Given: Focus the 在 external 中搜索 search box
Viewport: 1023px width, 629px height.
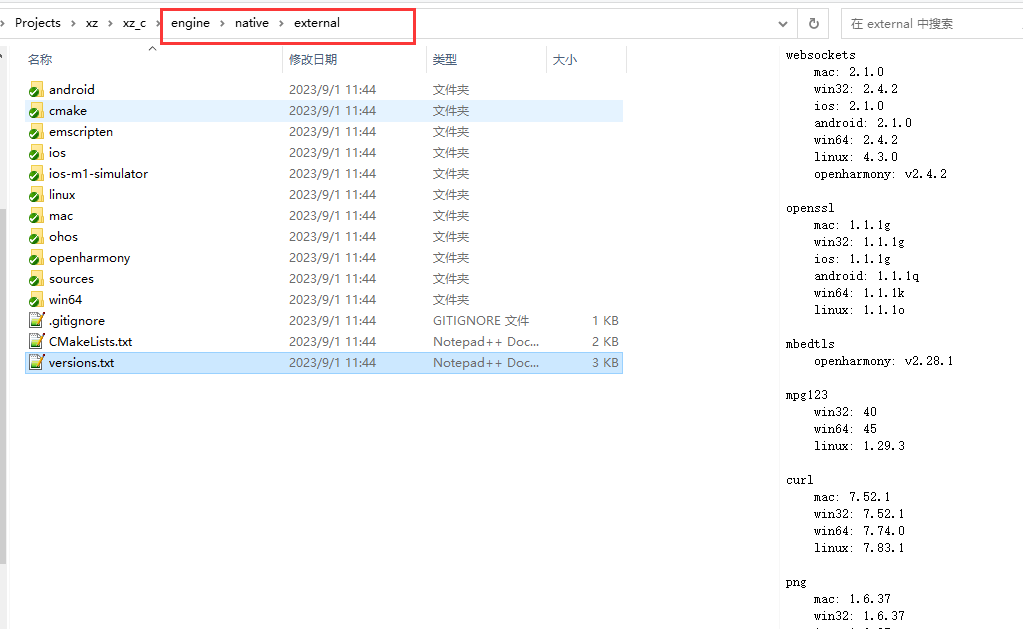Looking at the screenshot, I should [x=932, y=23].
